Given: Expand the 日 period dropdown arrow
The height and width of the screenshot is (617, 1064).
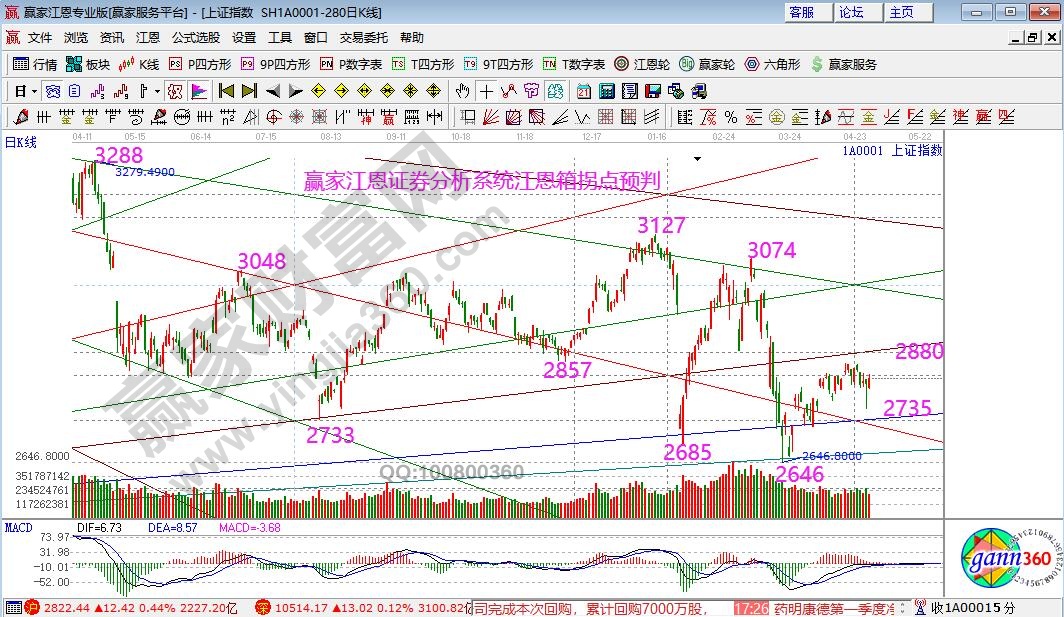Looking at the screenshot, I should (x=33, y=91).
